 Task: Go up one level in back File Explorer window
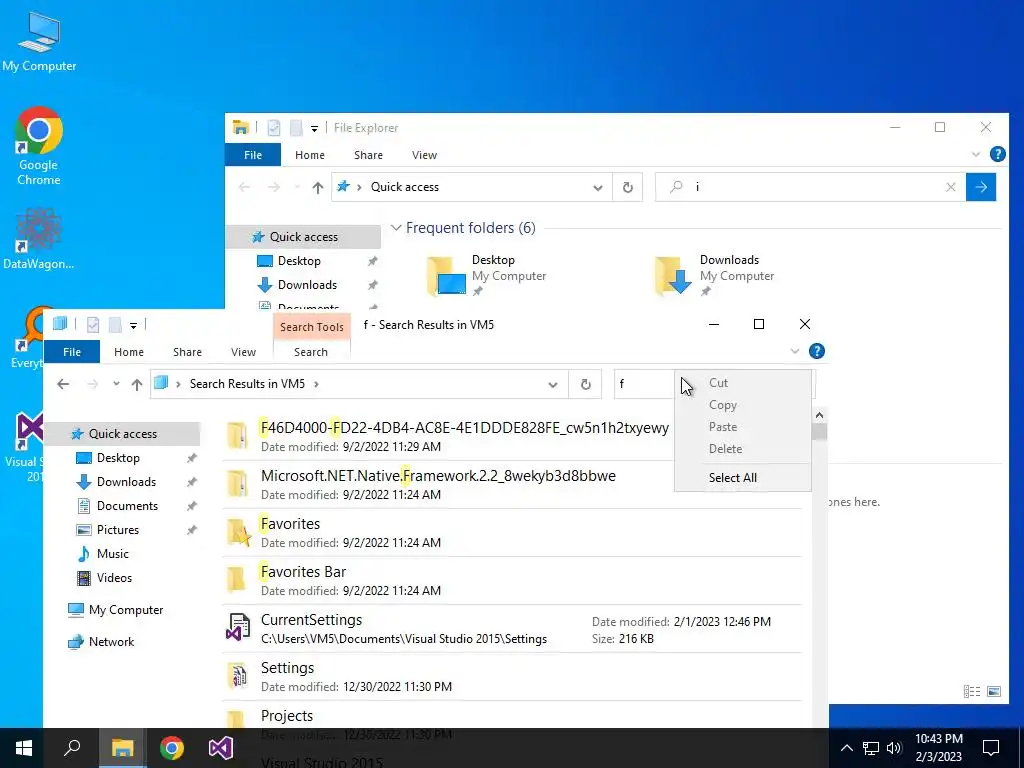[317, 187]
